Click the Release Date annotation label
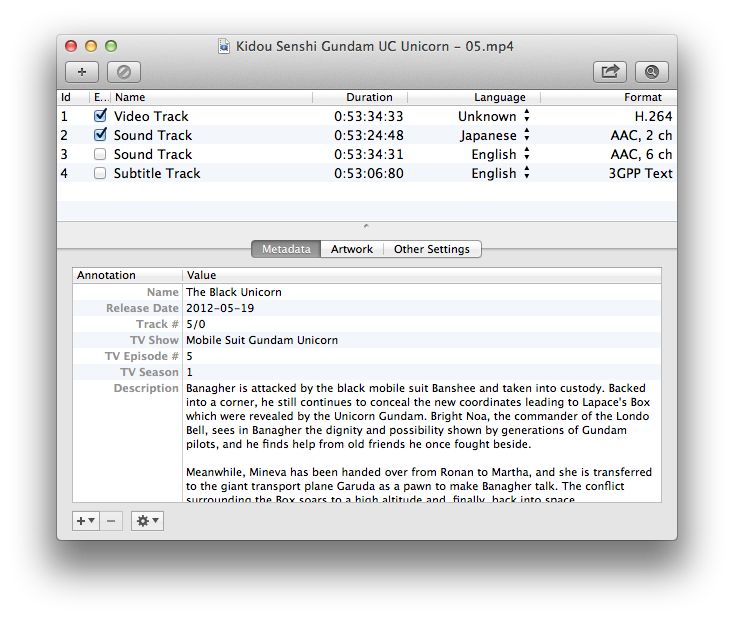Screen dimensions: 734x619 click(142, 308)
